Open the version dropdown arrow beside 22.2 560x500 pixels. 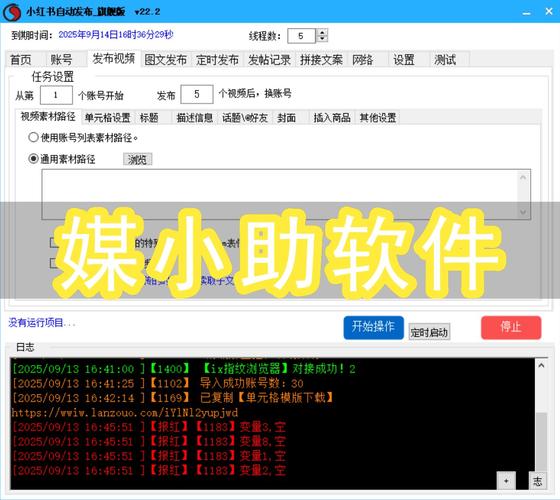pos(137,12)
